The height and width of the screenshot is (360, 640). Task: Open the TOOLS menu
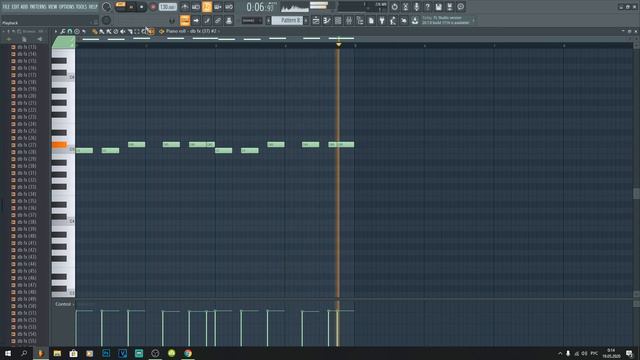(81, 7)
